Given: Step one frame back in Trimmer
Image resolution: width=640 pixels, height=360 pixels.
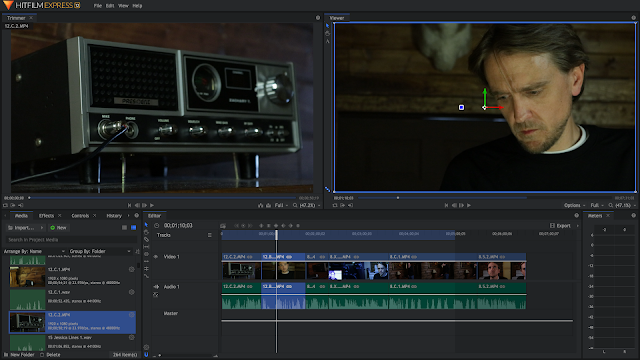Looking at the screenshot, I should (x=137, y=205).
